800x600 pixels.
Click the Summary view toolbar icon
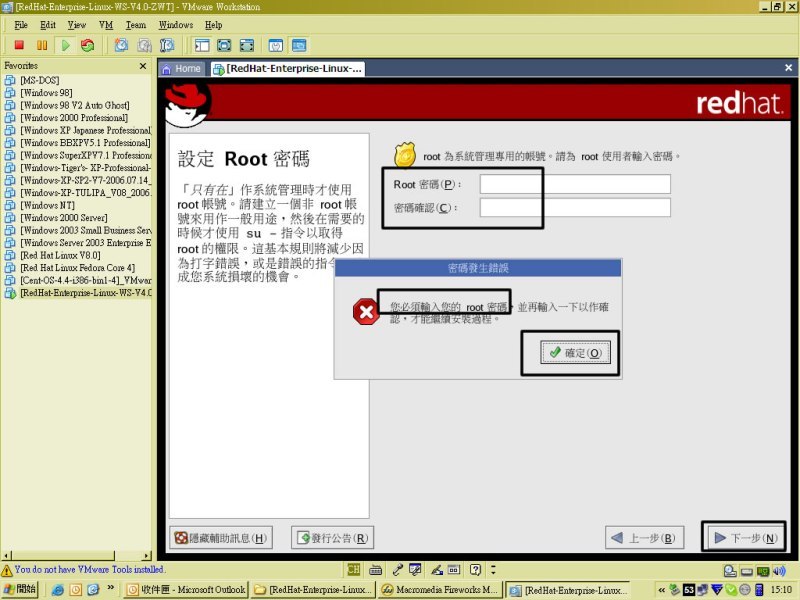[x=276, y=45]
